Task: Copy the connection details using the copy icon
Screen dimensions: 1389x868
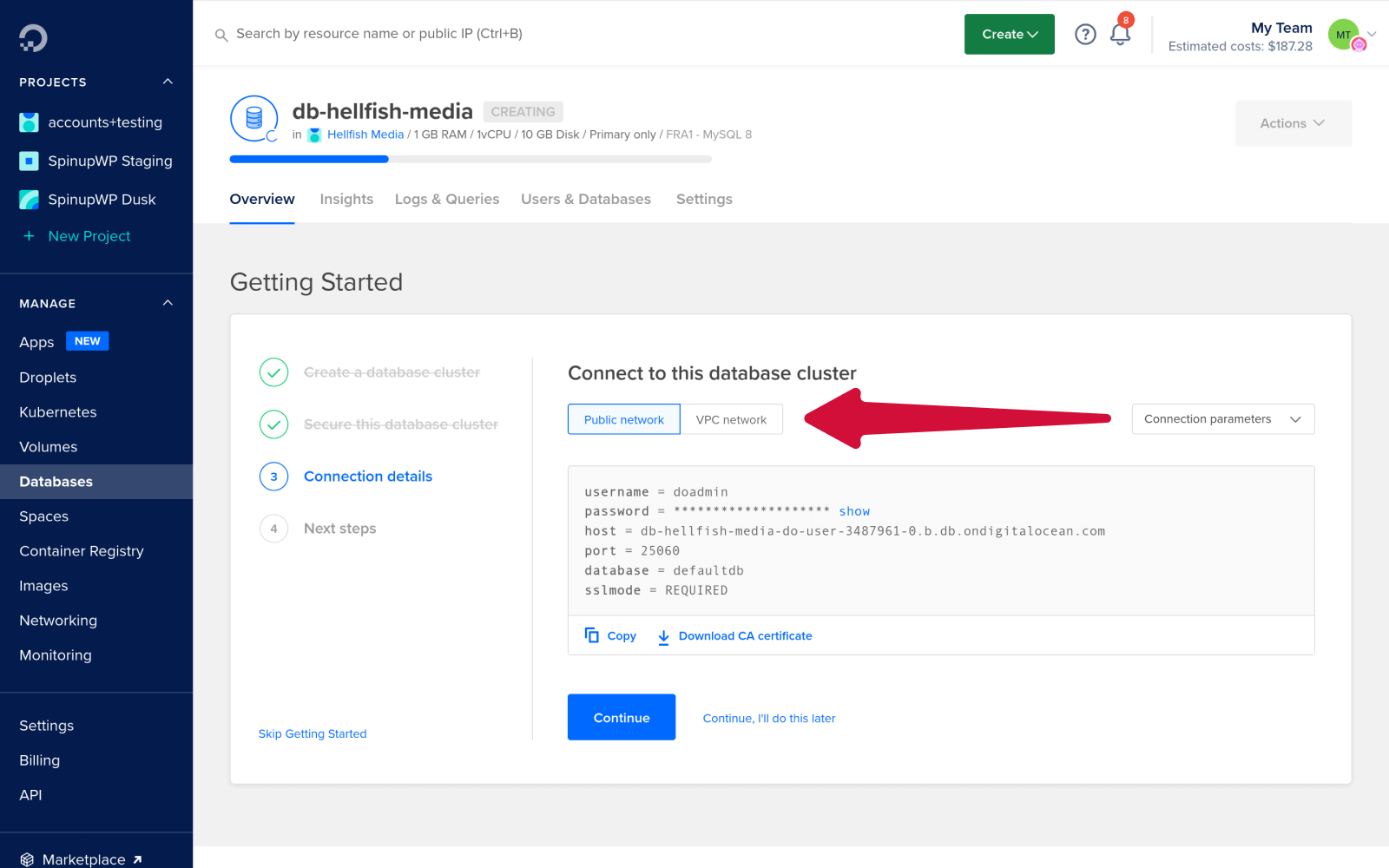Action: coord(593,635)
